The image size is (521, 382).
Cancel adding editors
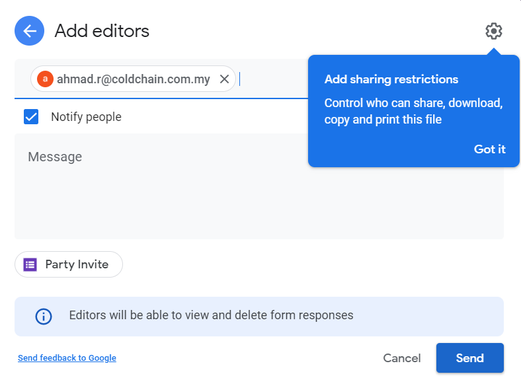tap(402, 358)
